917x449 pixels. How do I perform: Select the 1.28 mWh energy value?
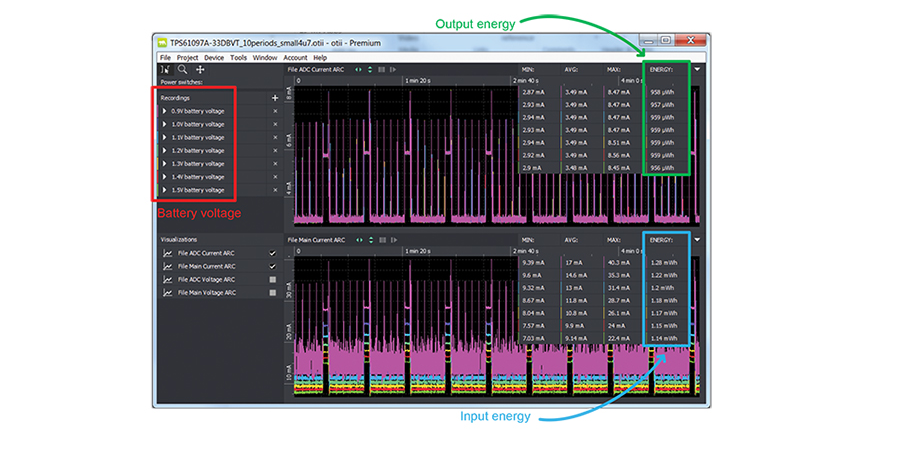(664, 263)
